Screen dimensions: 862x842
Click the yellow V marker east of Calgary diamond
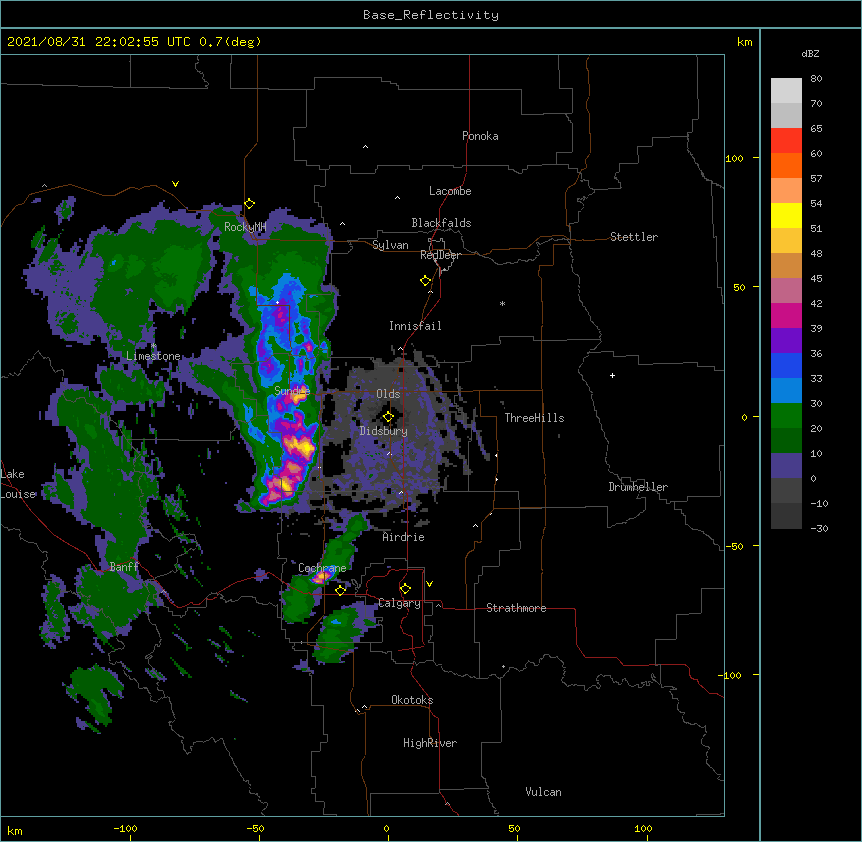[429, 584]
